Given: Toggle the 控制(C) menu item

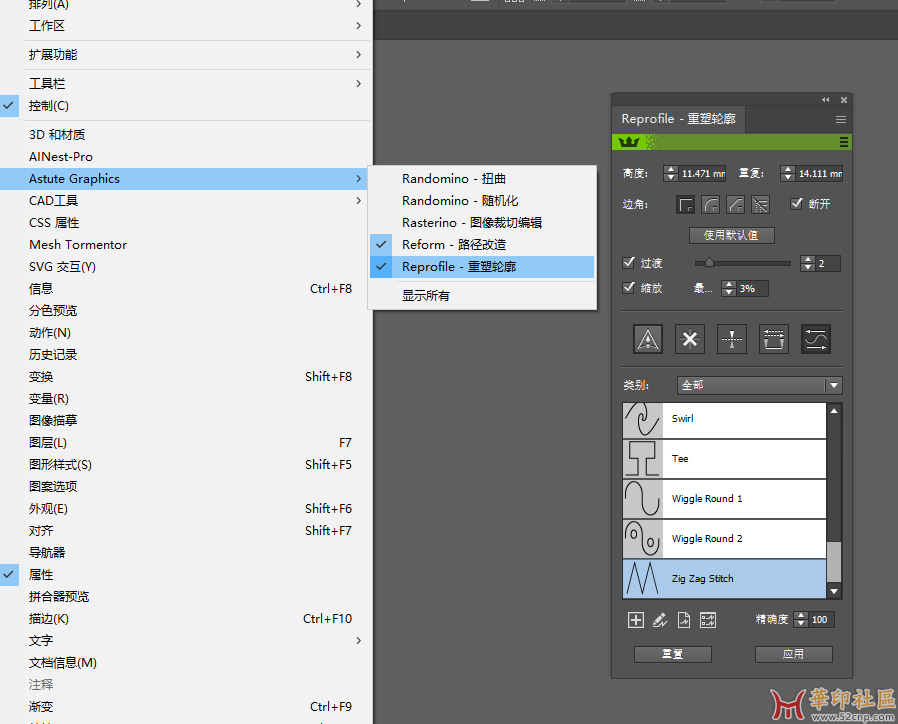Looking at the screenshot, I should coord(186,106).
